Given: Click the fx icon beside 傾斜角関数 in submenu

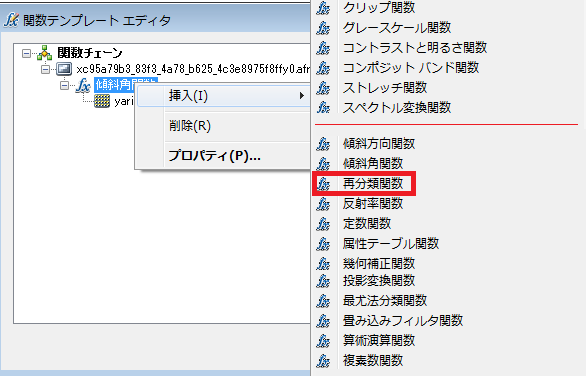Looking at the screenshot, I should pyautogui.click(x=323, y=164).
